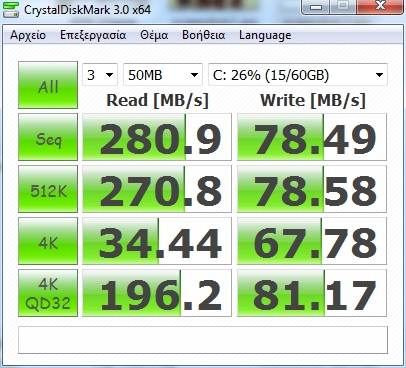Open the Θέμα menu
This screenshot has height=368, width=406.
154,35
